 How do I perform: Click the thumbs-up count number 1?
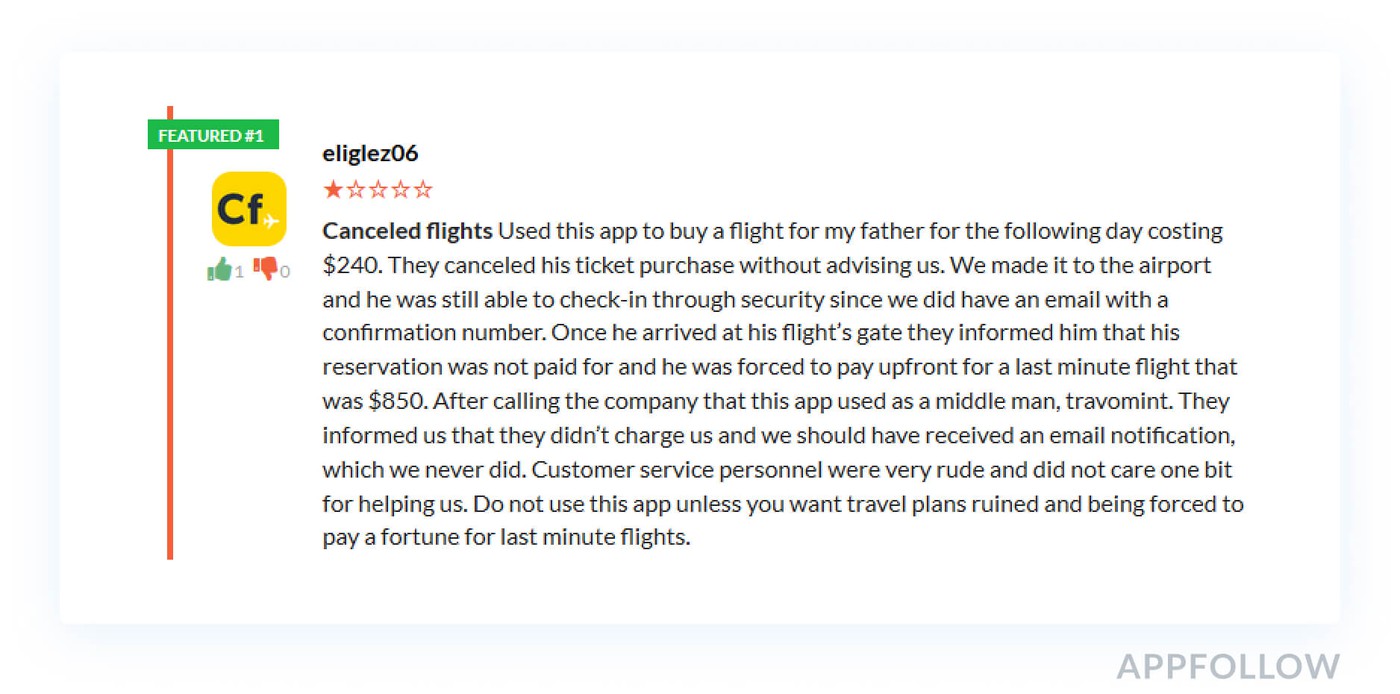(239, 272)
